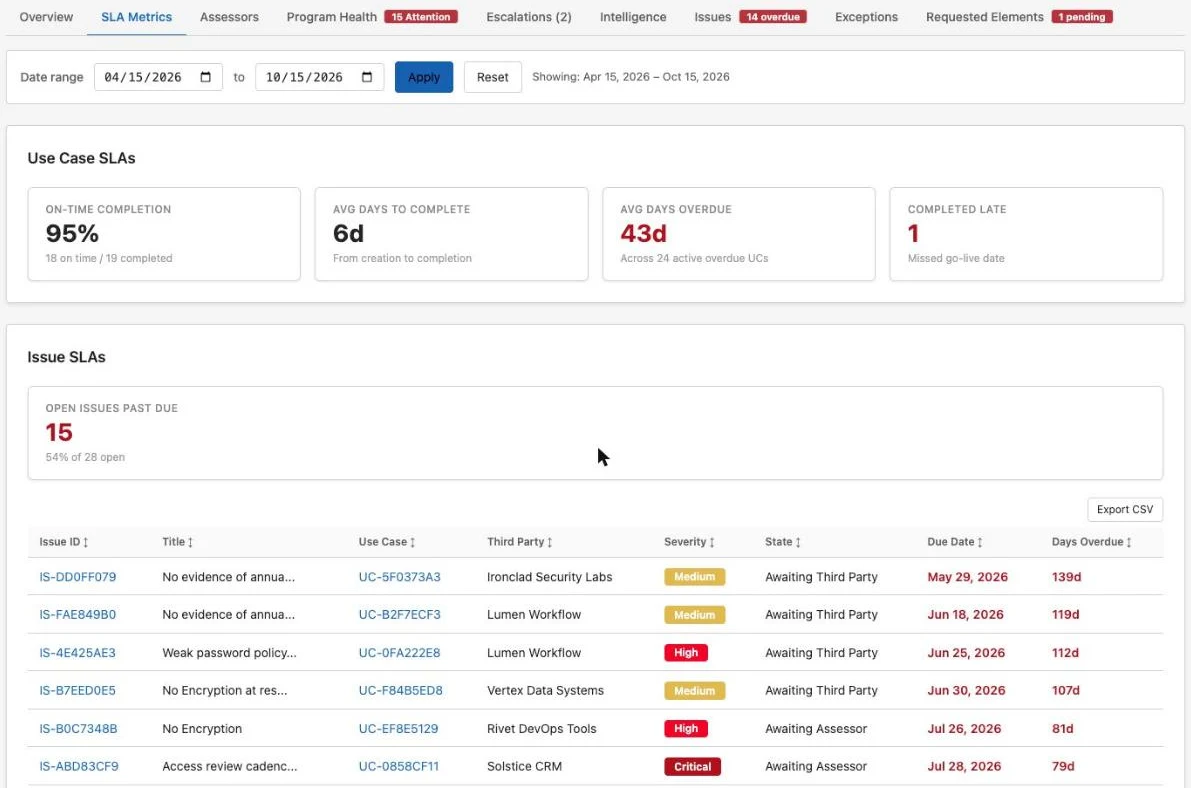
Task: Open use case UC-EF8E5129
Action: (398, 729)
